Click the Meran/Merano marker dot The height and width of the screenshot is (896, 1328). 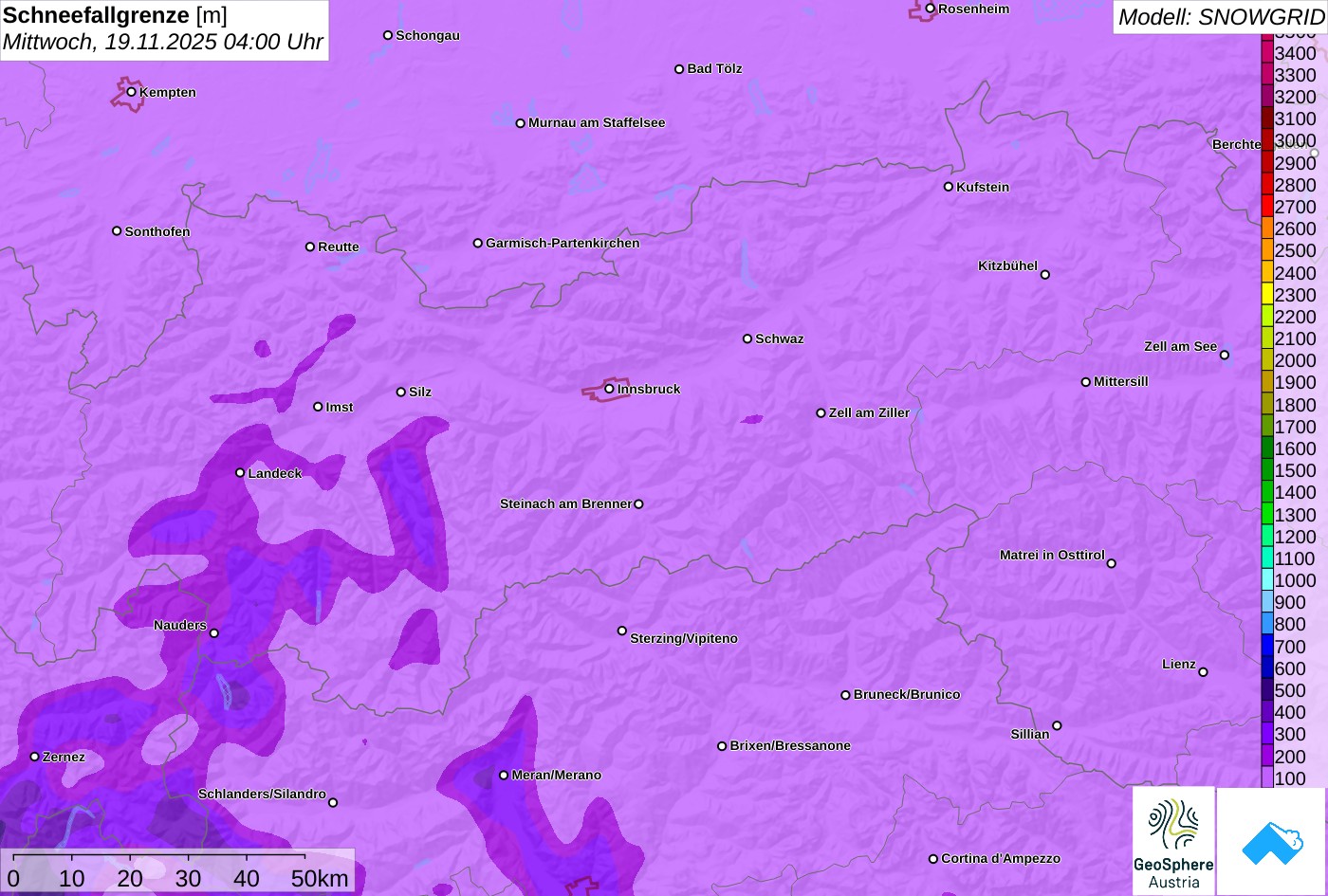[x=504, y=776]
